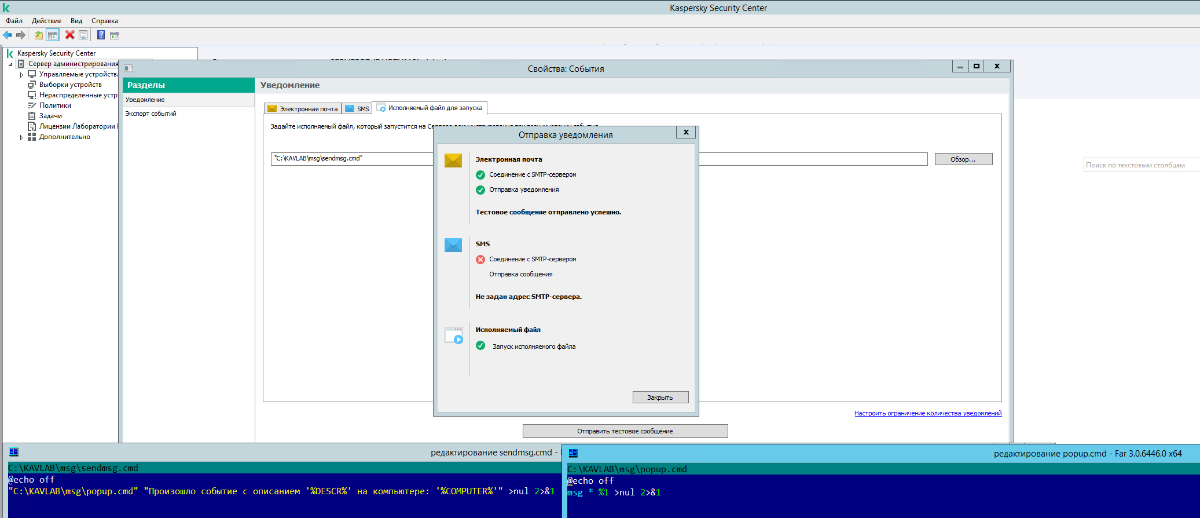Click 'Тестовое сообщение отправлено успешно.' text

tap(548, 212)
